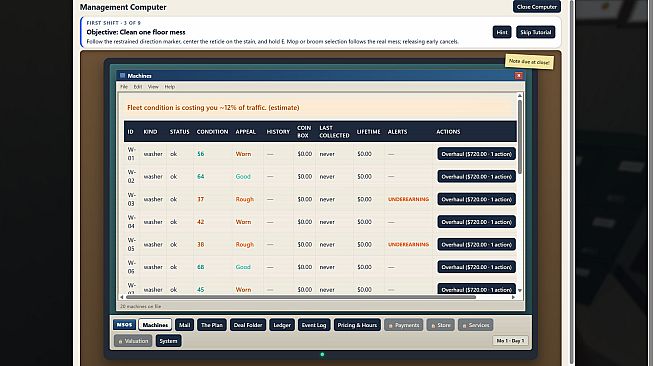The height and width of the screenshot is (366, 654).
Task: Click the LAST COLLECTED column header
Action: pos(334,131)
